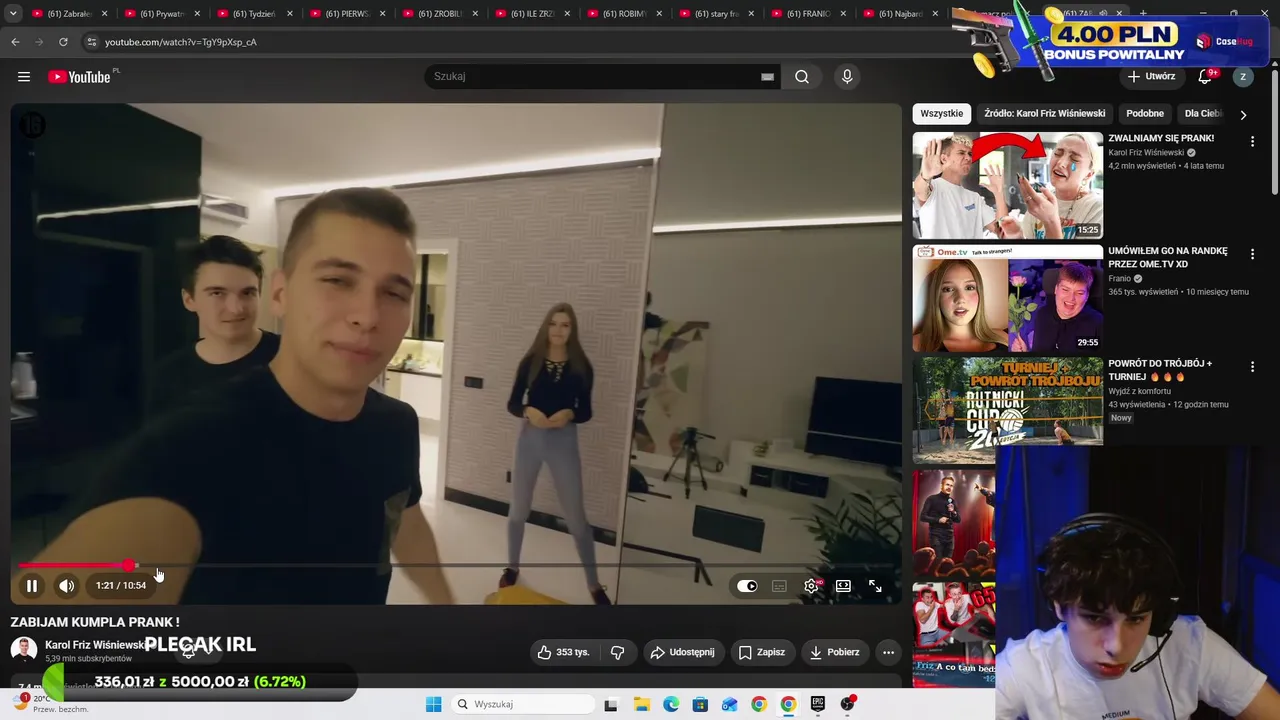Open Microsoft Store from the taskbar
Viewport: 1280px width, 720px height.
click(x=700, y=704)
